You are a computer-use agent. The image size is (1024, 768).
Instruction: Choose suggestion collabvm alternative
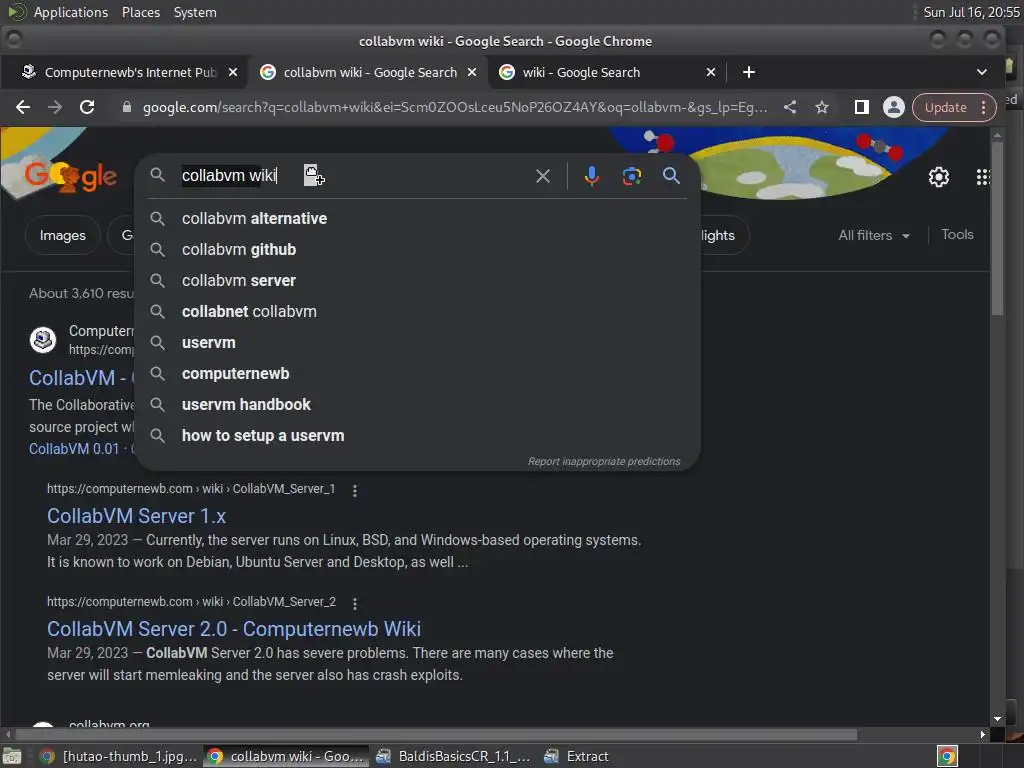coord(418,218)
